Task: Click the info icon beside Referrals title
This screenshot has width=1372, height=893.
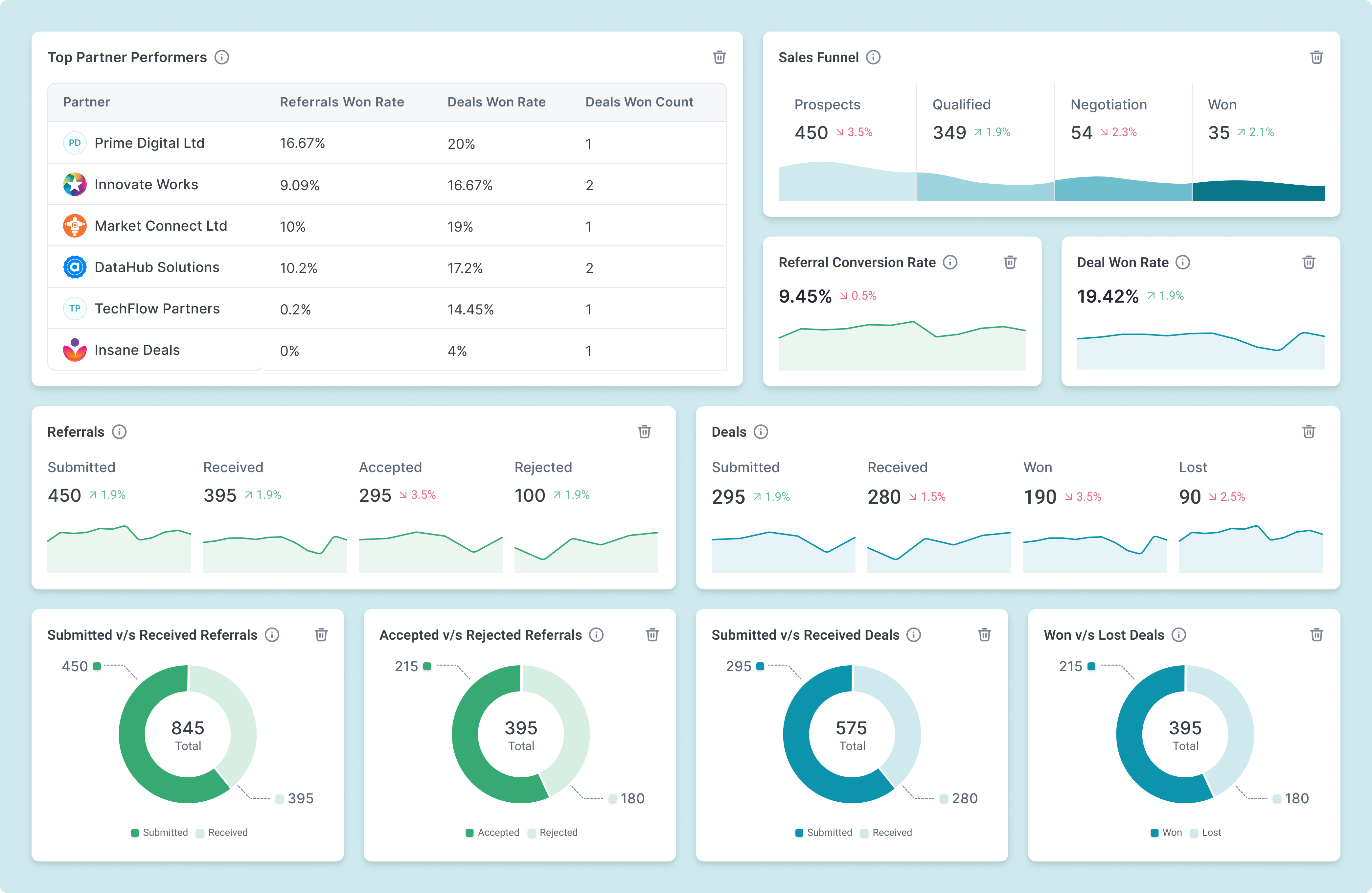Action: click(x=119, y=432)
